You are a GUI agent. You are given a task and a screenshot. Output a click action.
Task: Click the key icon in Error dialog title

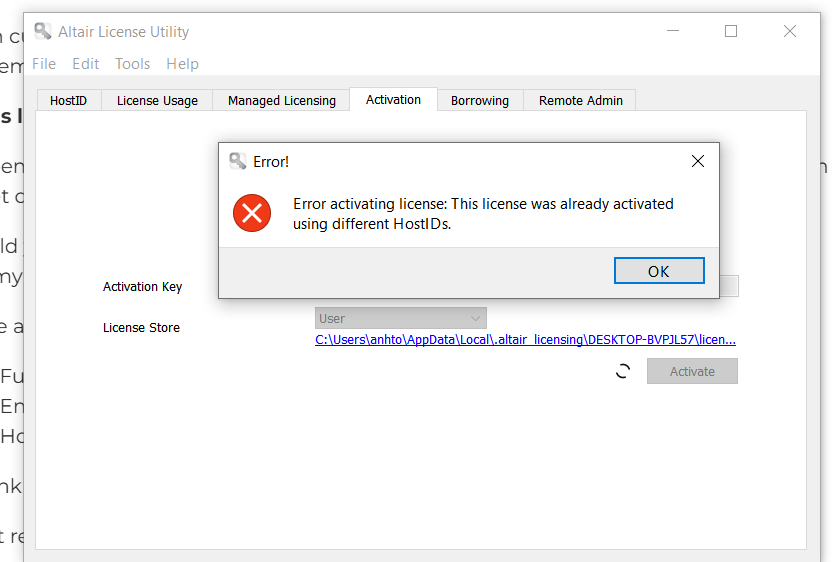238,161
